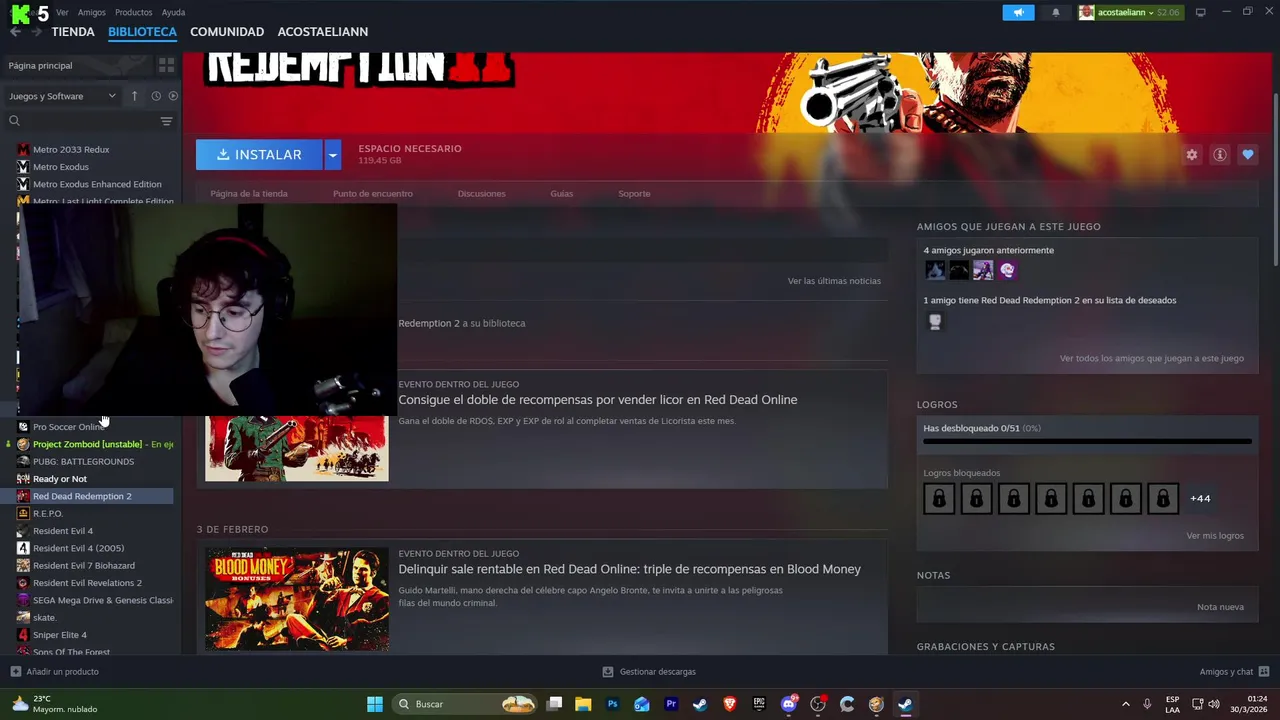Select Metro Exodus Enhanced Edition
The image size is (1280, 720).
click(97, 184)
